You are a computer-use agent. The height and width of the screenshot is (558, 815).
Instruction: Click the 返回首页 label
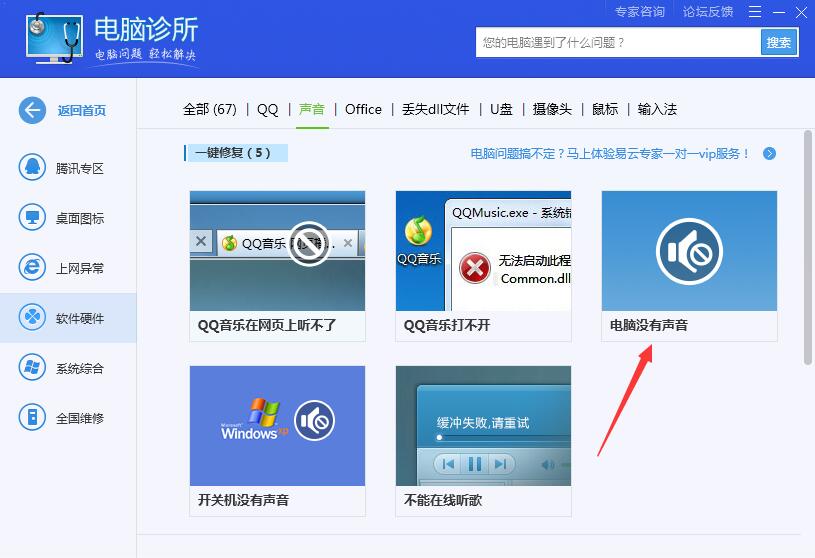pyautogui.click(x=82, y=111)
